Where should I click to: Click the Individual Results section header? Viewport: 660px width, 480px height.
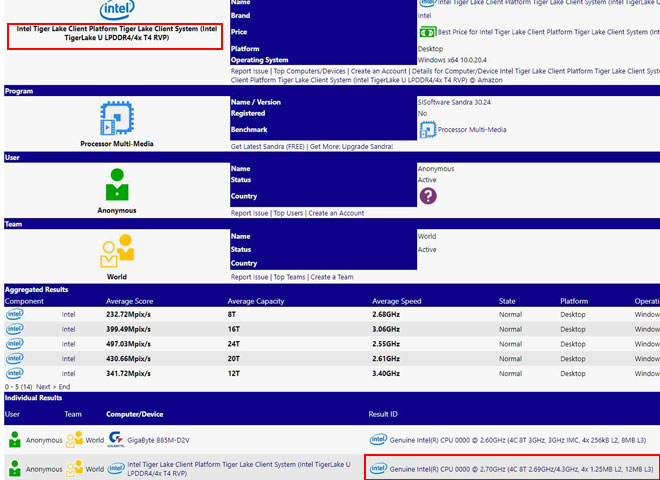click(34, 398)
